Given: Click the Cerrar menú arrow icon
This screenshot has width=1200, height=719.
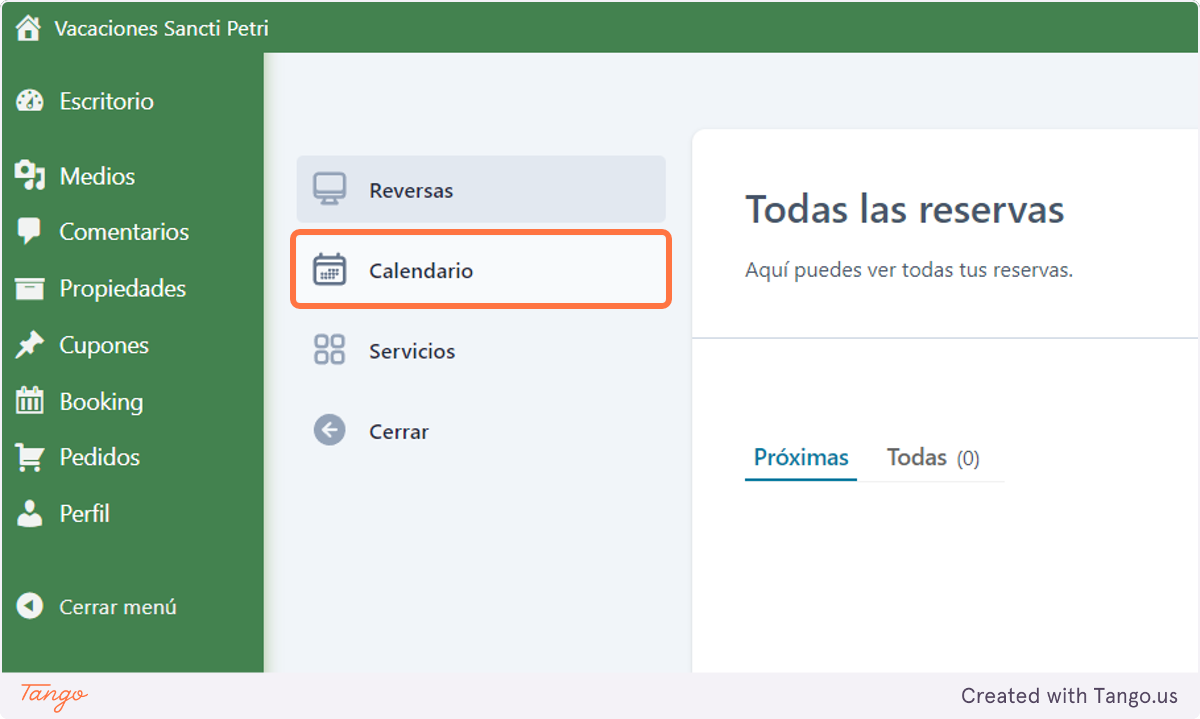Looking at the screenshot, I should [30, 606].
